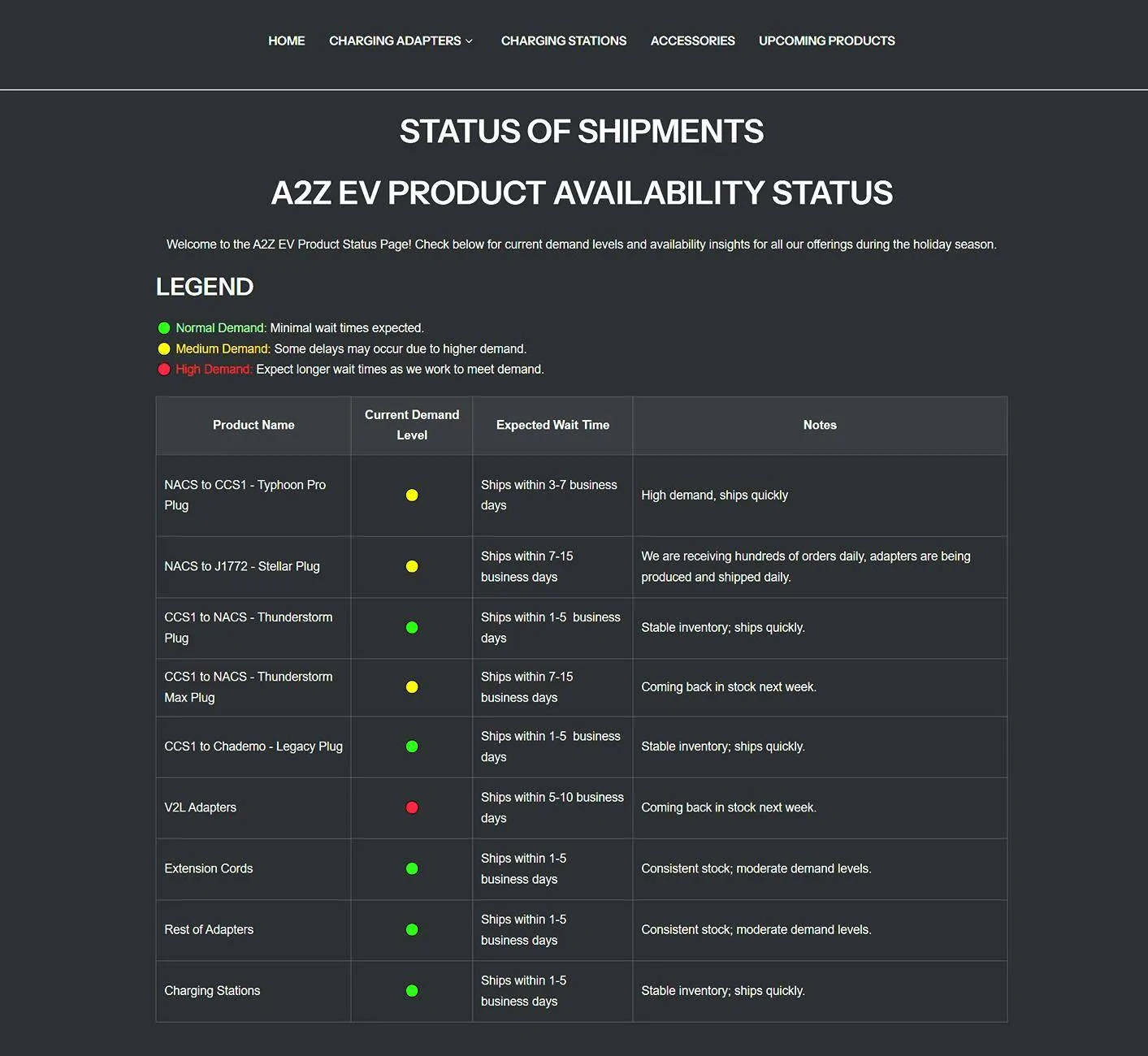This screenshot has height=1056, width=1148.
Task: Click the yellow status dot for Typhoon Pro Plug
Action: click(x=412, y=496)
